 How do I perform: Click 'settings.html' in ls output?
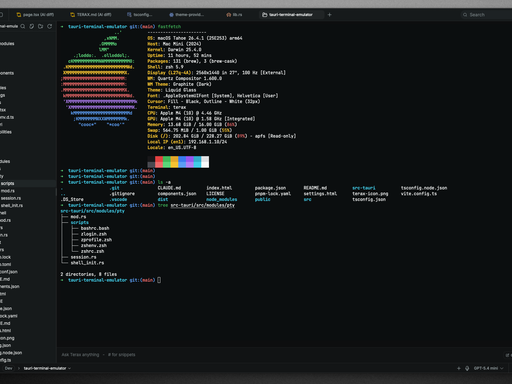(x=320, y=194)
